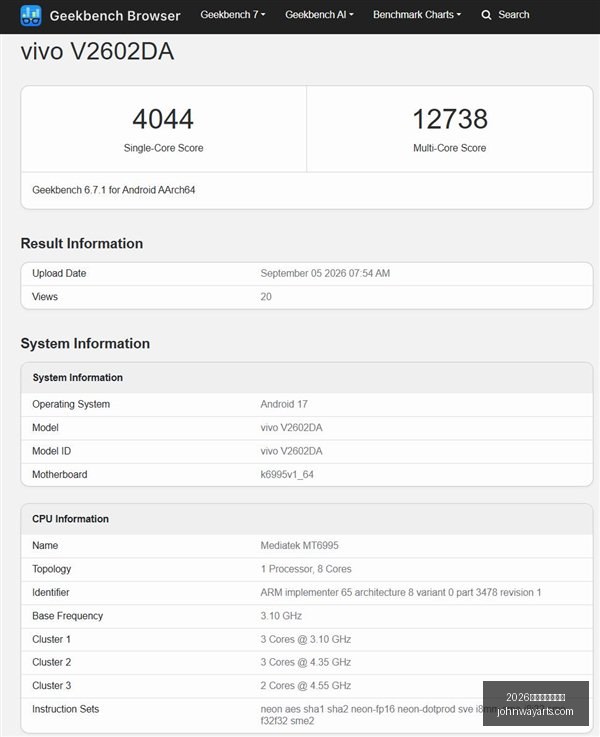Open the Benchmark Charts dropdown
This screenshot has height=737, width=600.
click(417, 15)
